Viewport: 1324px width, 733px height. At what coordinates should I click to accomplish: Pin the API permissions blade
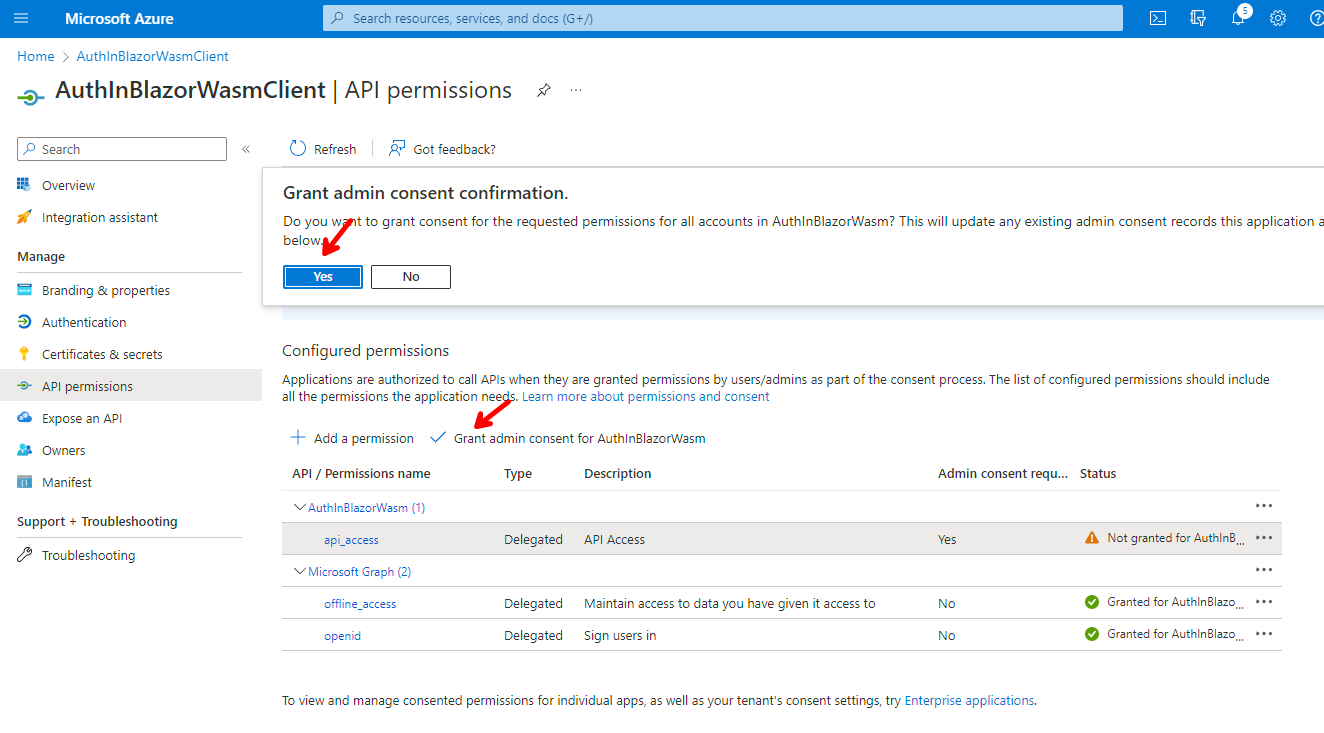543,90
